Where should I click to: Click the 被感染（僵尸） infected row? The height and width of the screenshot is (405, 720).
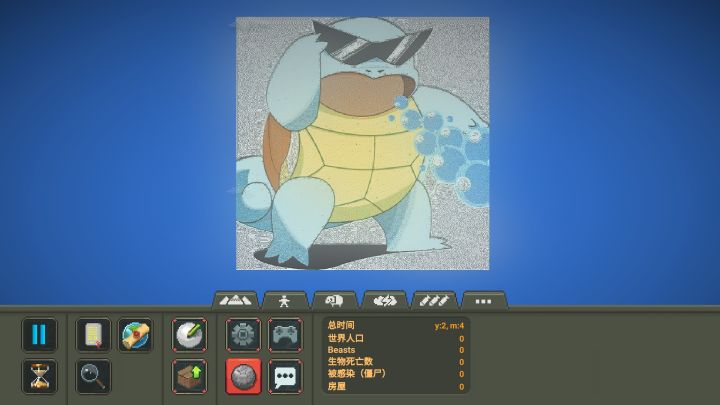pos(396,374)
